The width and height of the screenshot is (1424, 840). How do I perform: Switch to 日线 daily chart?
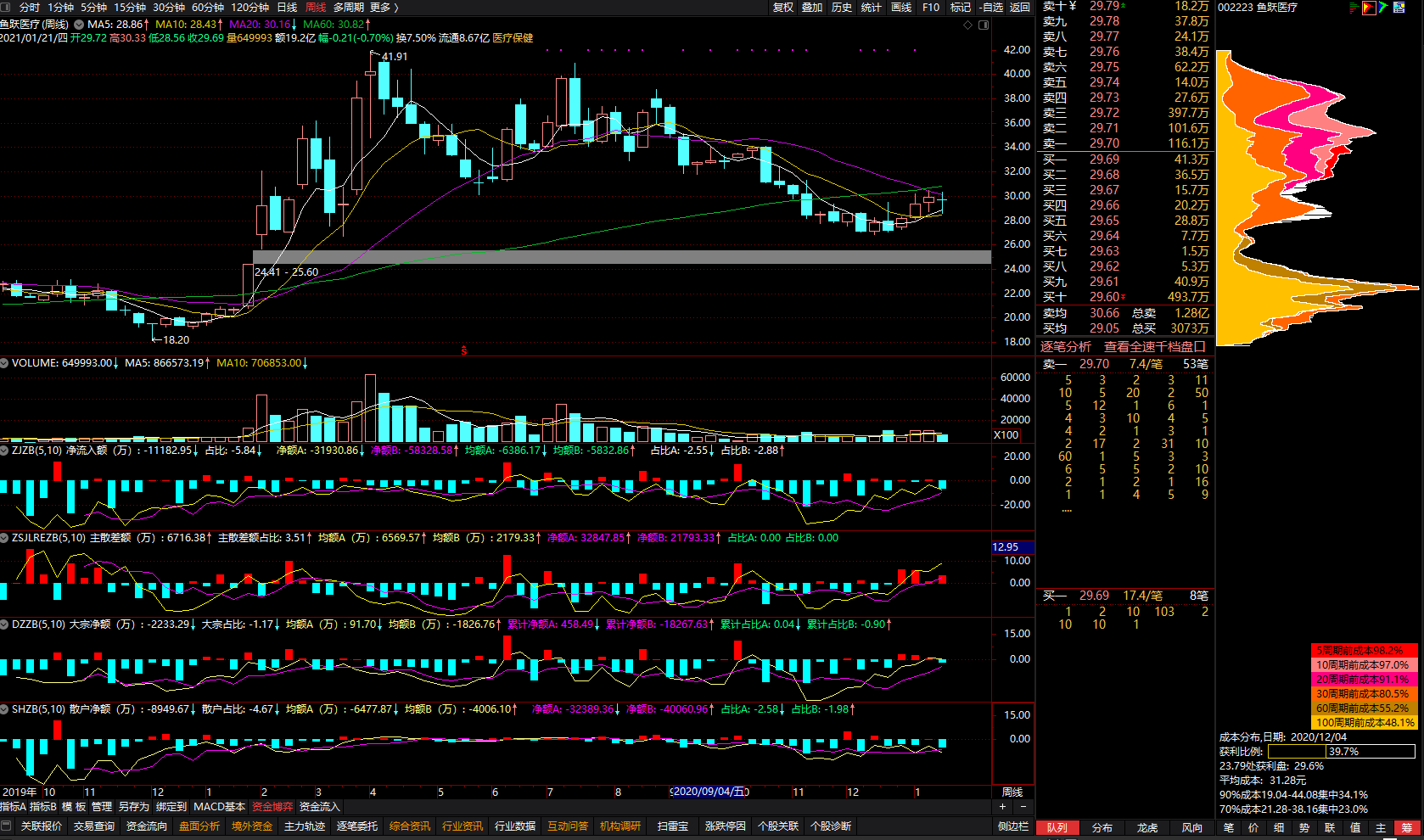click(287, 8)
